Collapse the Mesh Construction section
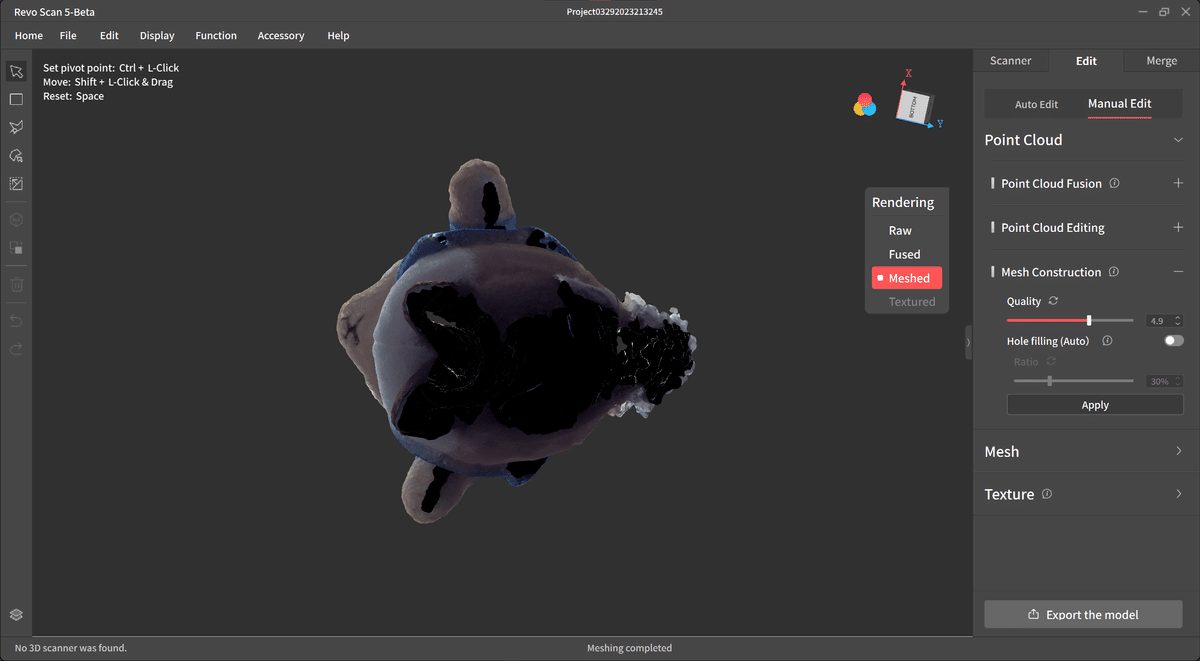The height and width of the screenshot is (661, 1200). (1178, 272)
